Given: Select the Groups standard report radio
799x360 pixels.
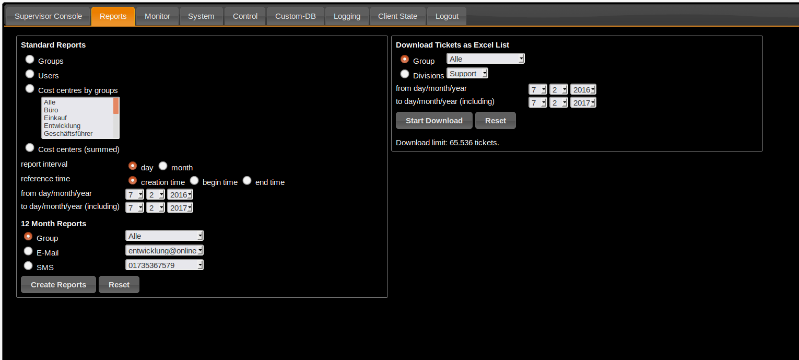Looking at the screenshot, I should point(30,60).
